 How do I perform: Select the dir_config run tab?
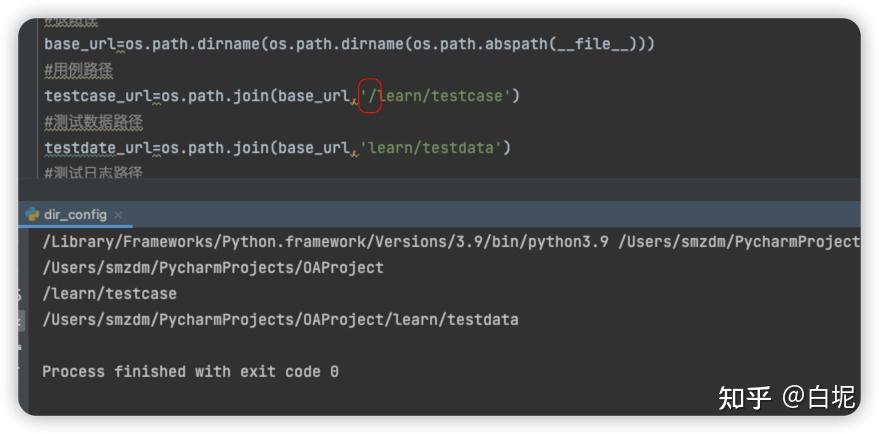[x=75, y=215]
